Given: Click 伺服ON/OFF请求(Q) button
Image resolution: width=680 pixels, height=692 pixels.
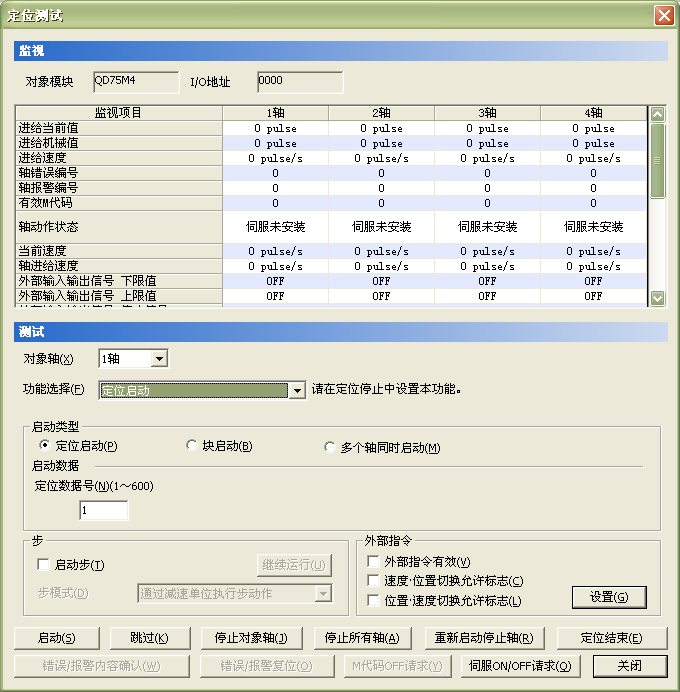Looking at the screenshot, I should (x=518, y=666).
